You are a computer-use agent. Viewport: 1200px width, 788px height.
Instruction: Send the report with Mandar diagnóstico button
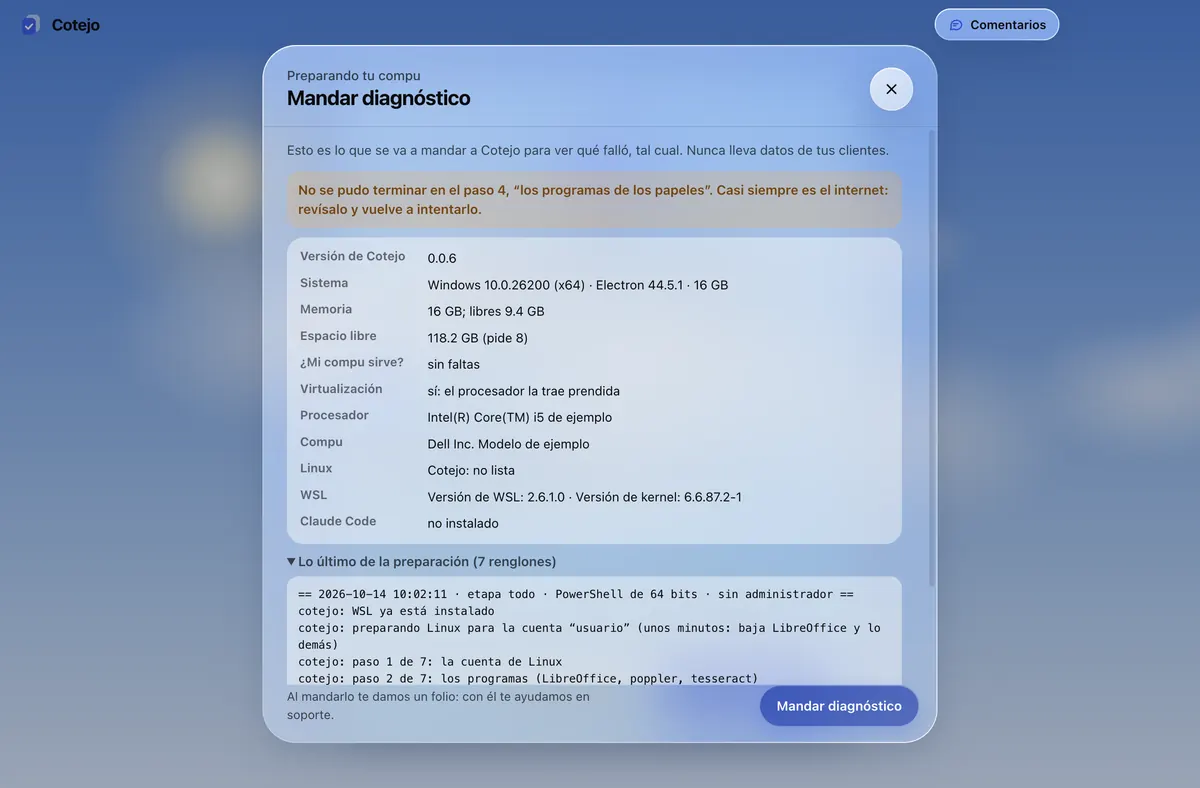pos(839,706)
